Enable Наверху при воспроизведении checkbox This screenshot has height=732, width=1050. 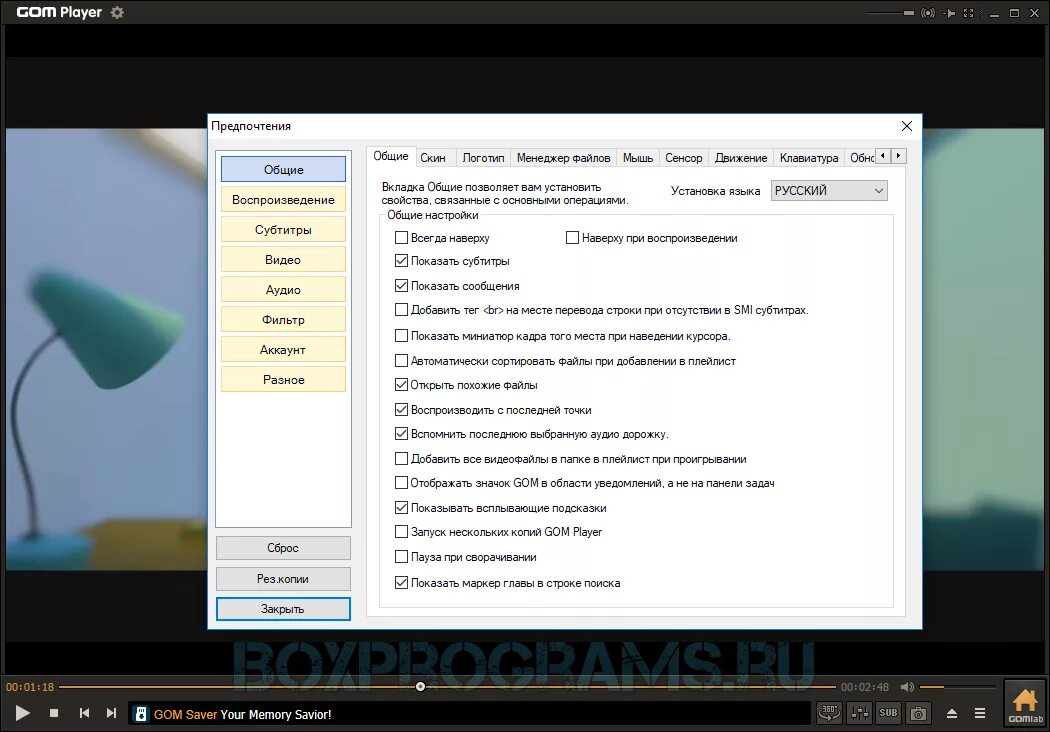pyautogui.click(x=572, y=238)
